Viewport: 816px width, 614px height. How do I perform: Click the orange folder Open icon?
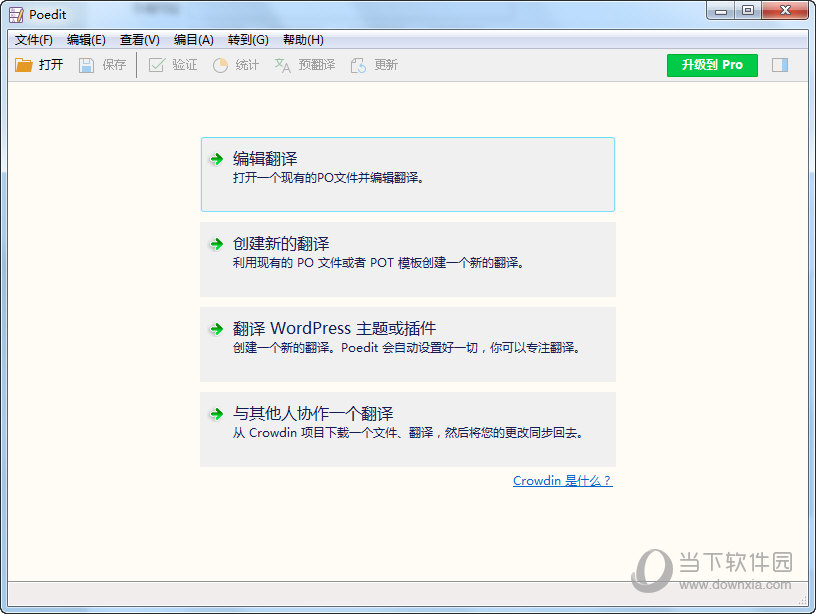[x=23, y=65]
